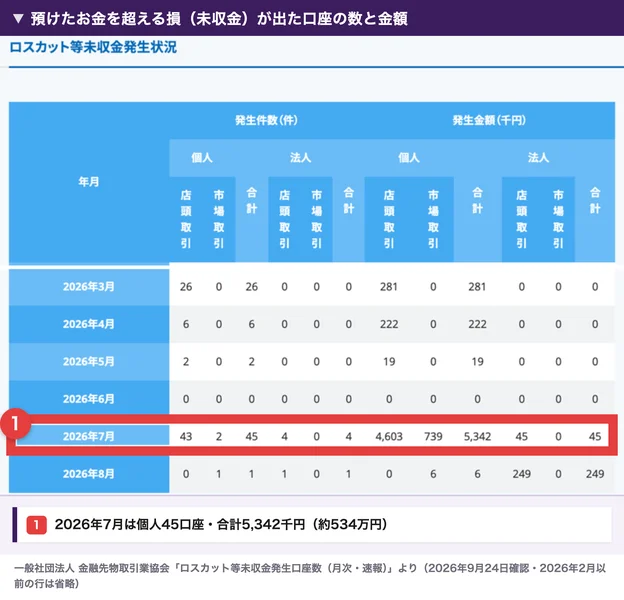Click 249 under 法人 店頭取引 in 2026年8月 row
The width and height of the screenshot is (624, 600).
pyautogui.click(x=521, y=474)
